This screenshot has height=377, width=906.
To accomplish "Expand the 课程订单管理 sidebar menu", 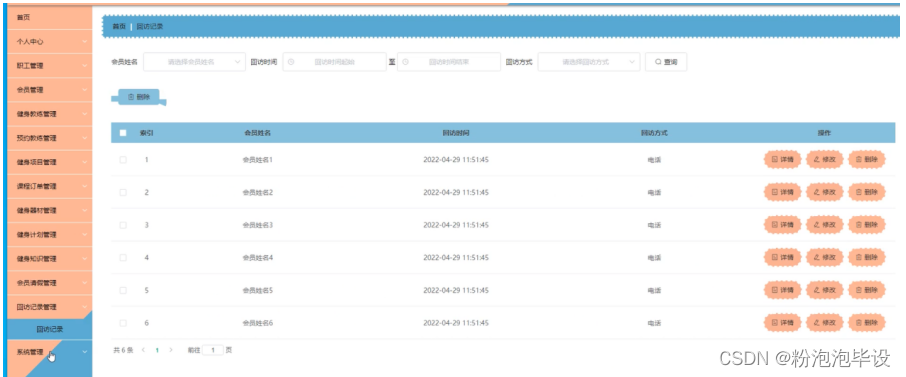I will [x=49, y=186].
